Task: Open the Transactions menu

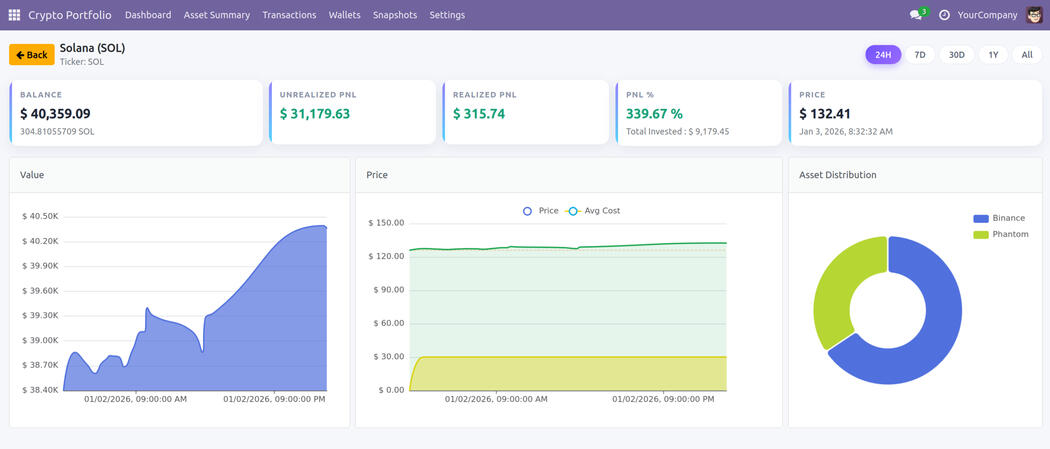Action: [x=289, y=15]
